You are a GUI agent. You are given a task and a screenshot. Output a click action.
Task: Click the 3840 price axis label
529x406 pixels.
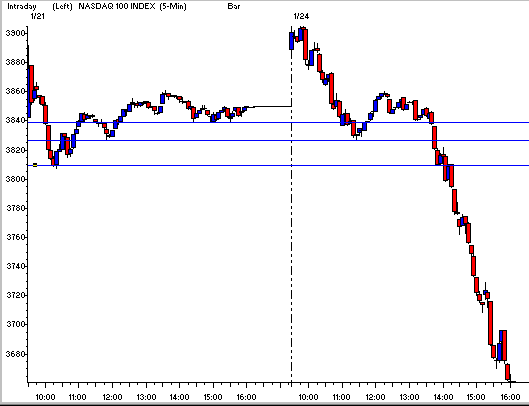coord(15,120)
